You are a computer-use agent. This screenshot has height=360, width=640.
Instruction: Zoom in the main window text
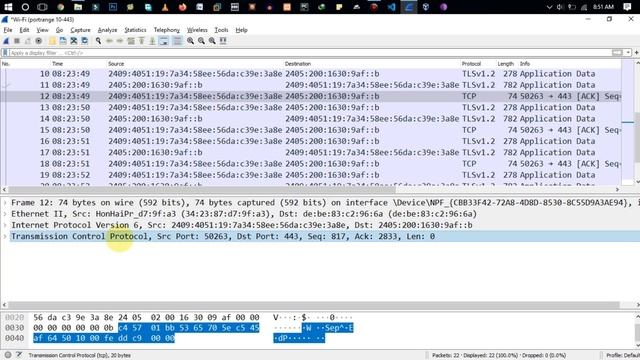coord(190,41)
